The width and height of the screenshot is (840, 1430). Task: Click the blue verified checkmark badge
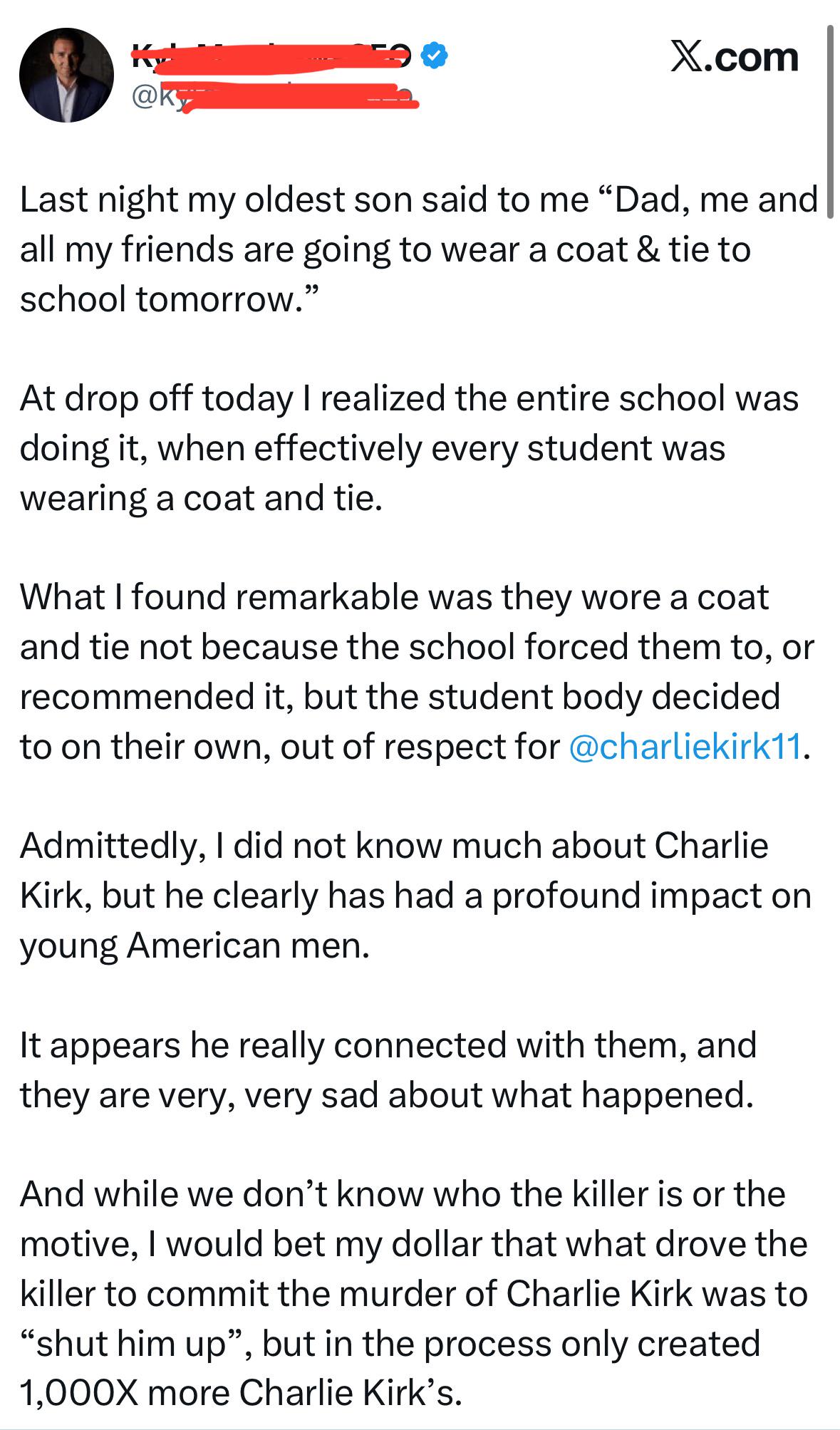point(434,55)
